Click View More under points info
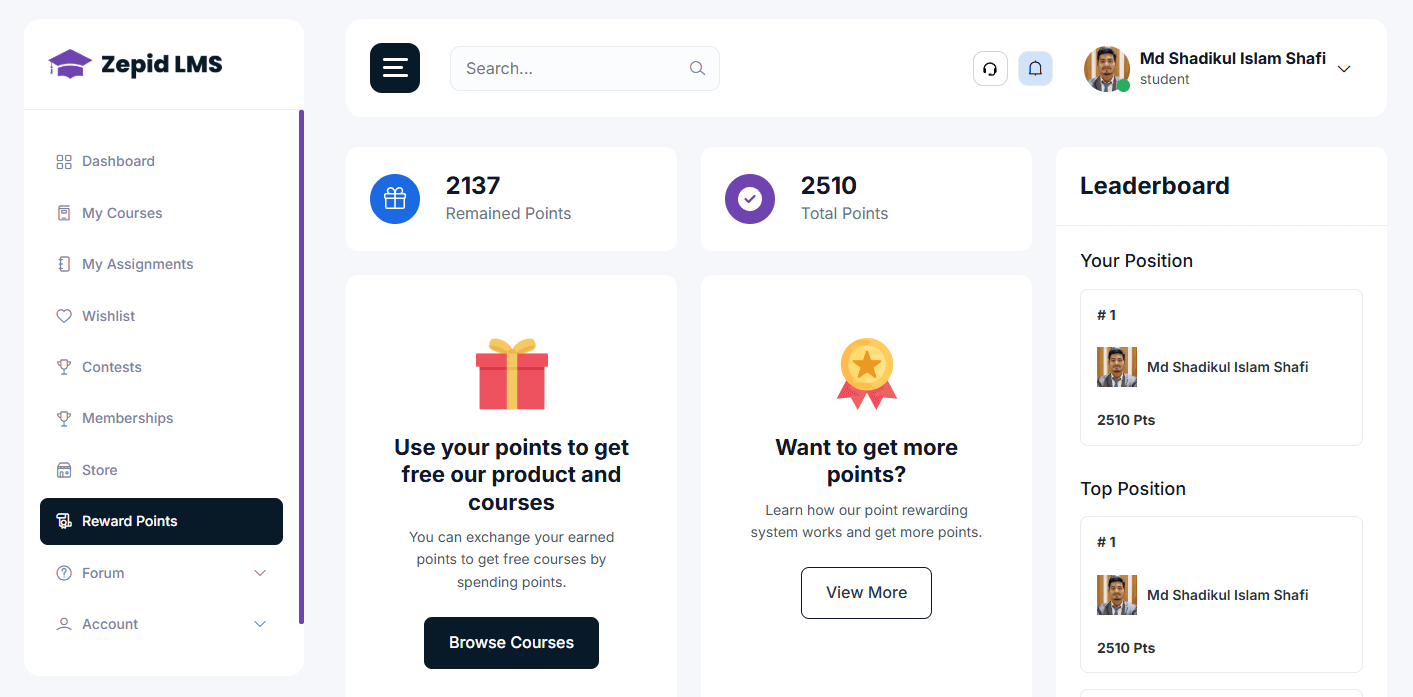 pos(866,592)
